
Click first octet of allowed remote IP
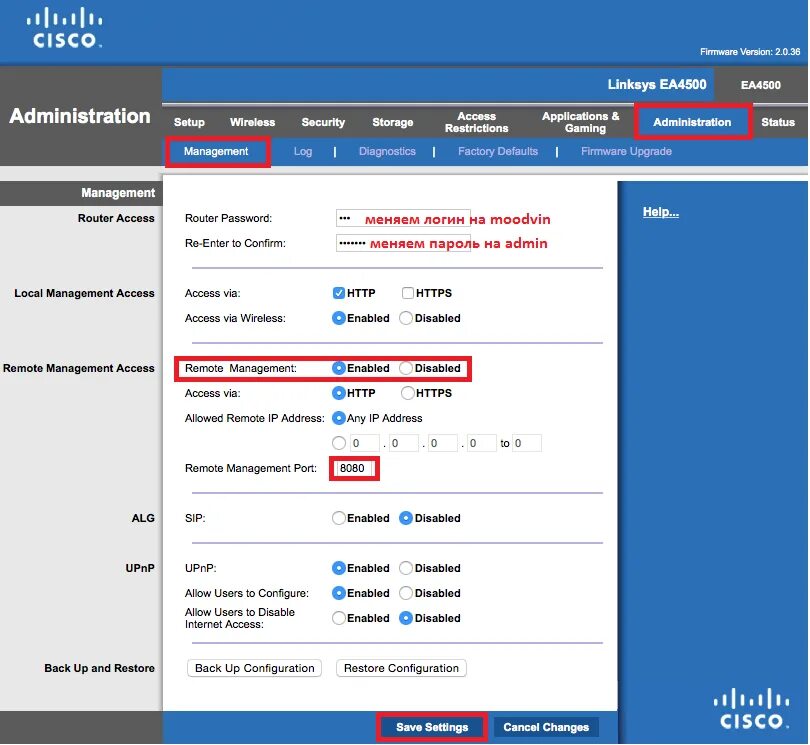(x=365, y=443)
